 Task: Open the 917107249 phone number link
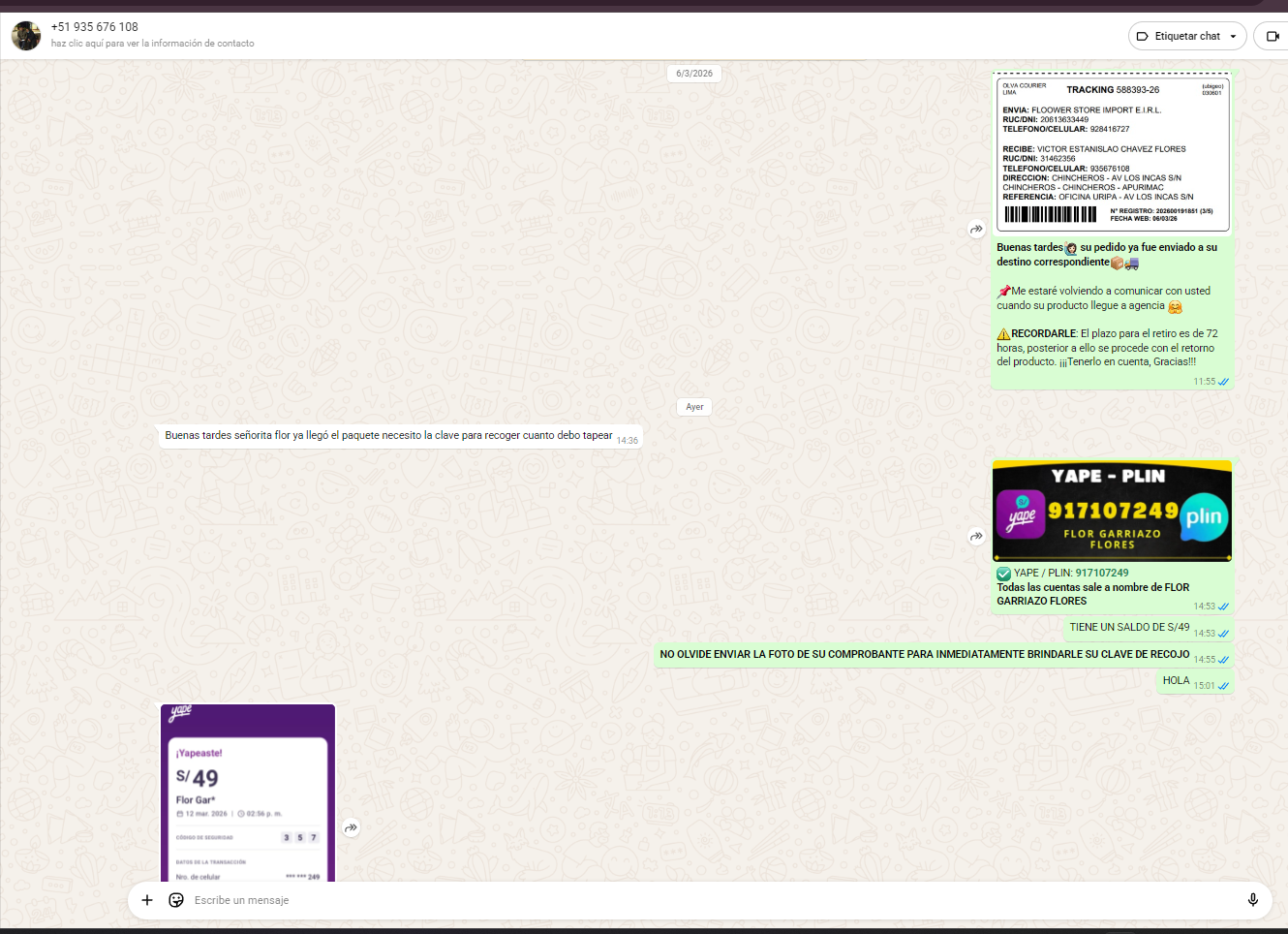[1101, 573]
